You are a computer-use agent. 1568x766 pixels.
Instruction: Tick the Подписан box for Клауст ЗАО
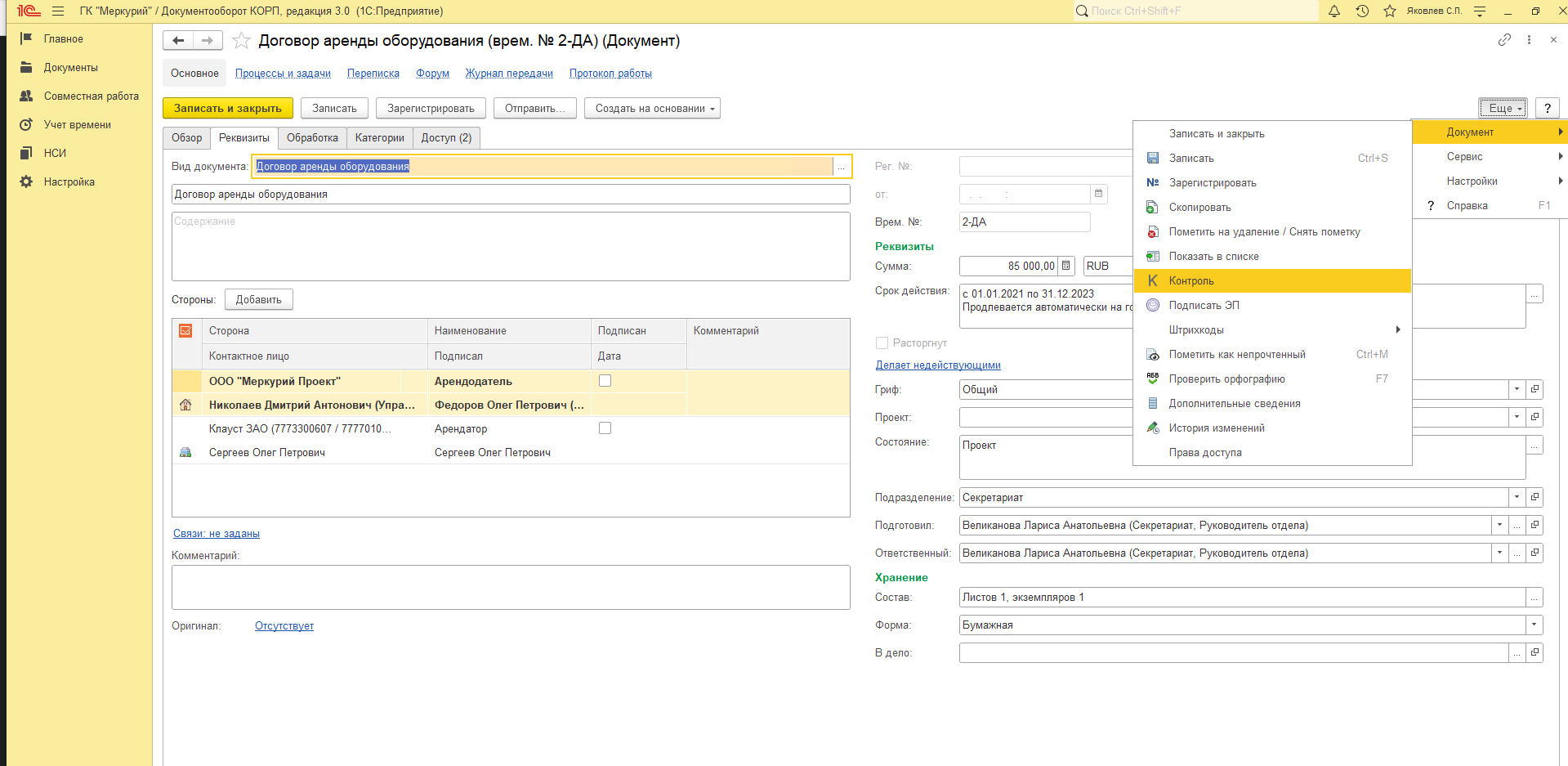tap(605, 428)
